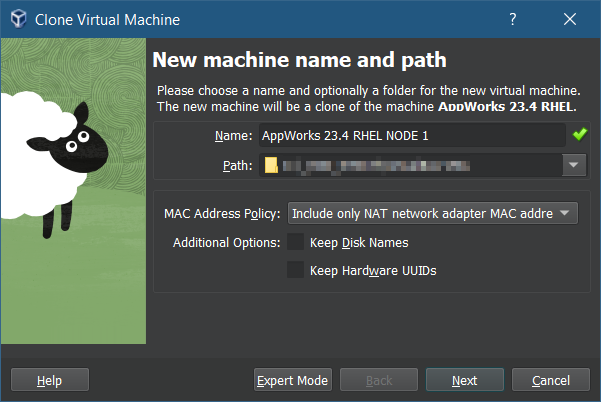Expand the Path dropdown arrow
The width and height of the screenshot is (601, 402).
pos(574,166)
